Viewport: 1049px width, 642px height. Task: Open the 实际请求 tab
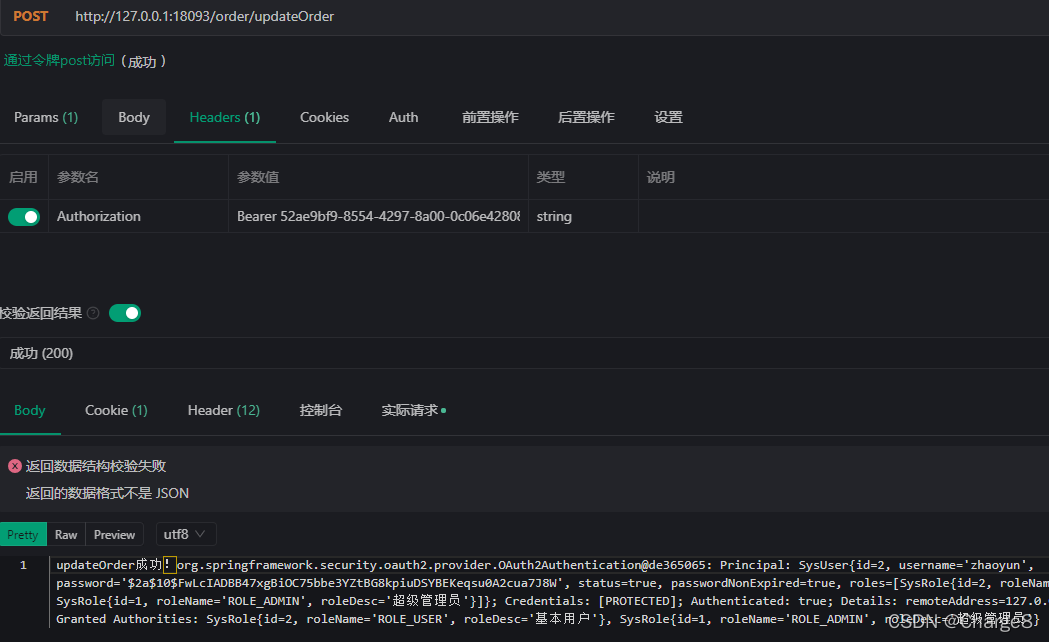click(413, 410)
